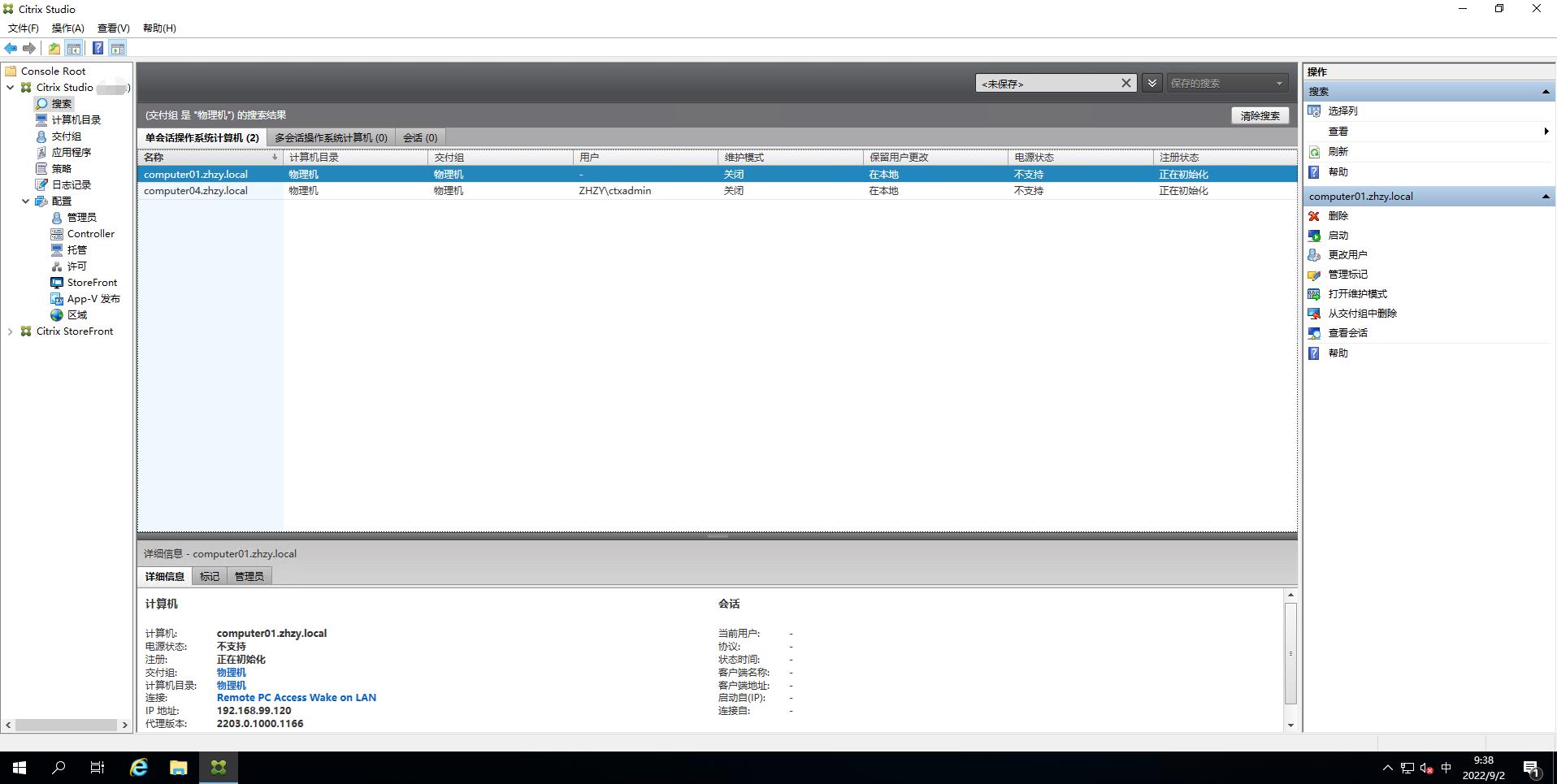This screenshot has height=784, width=1557.
Task: Open 计算机目录 物理机 link in details
Action: tap(231, 685)
